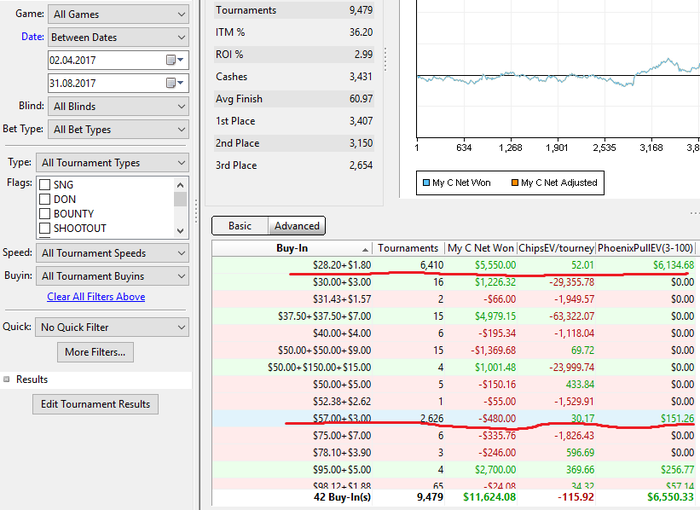
Task: Click the Flags list scroll down arrow
Action: [x=180, y=231]
